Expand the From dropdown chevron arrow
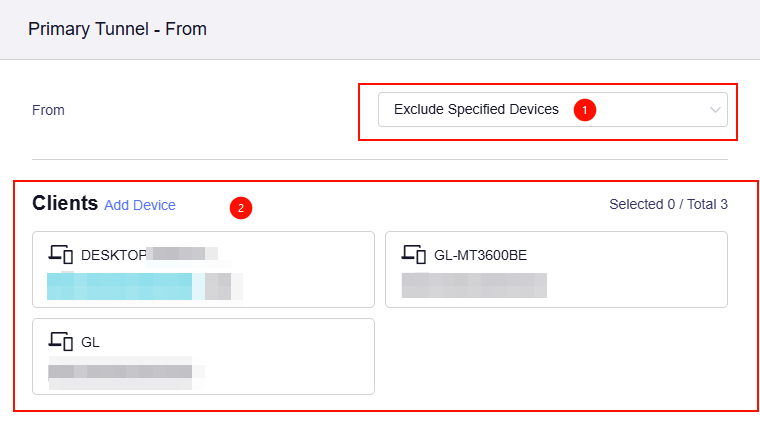Image resolution: width=760 pixels, height=436 pixels. coord(715,110)
